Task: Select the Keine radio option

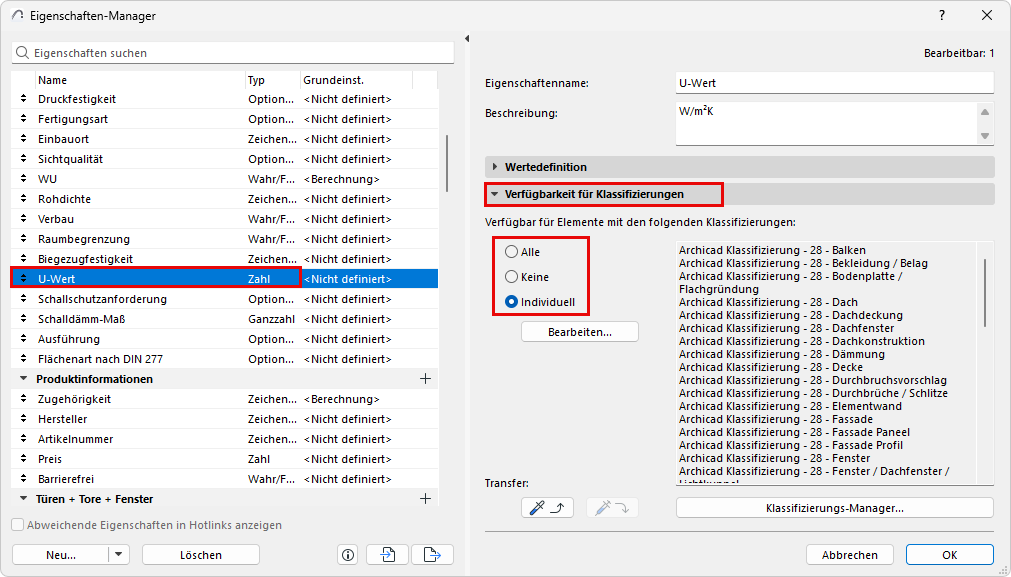Action: point(511,277)
